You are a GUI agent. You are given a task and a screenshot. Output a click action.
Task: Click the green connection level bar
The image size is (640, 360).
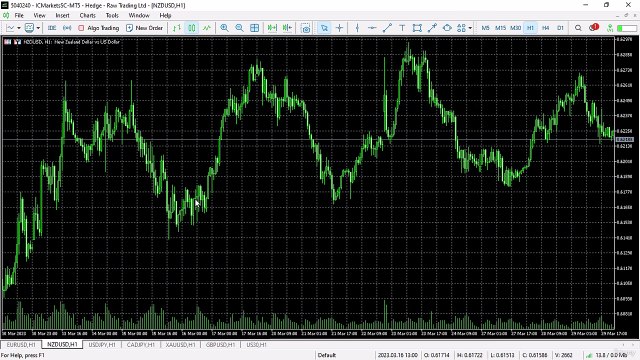pyautogui.click(x=626, y=28)
